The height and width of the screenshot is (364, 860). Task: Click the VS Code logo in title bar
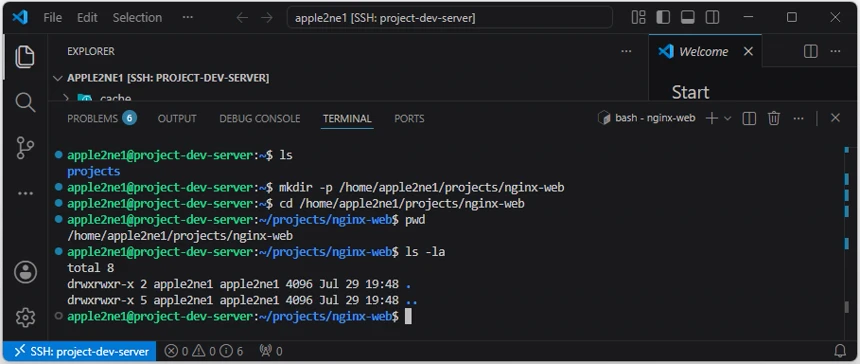pos(20,18)
